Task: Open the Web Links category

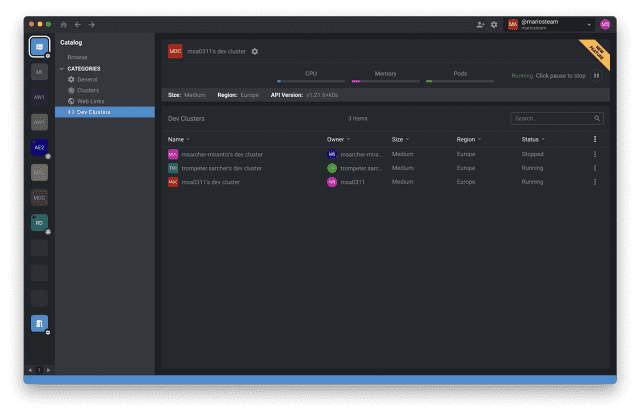Action: coord(91,101)
